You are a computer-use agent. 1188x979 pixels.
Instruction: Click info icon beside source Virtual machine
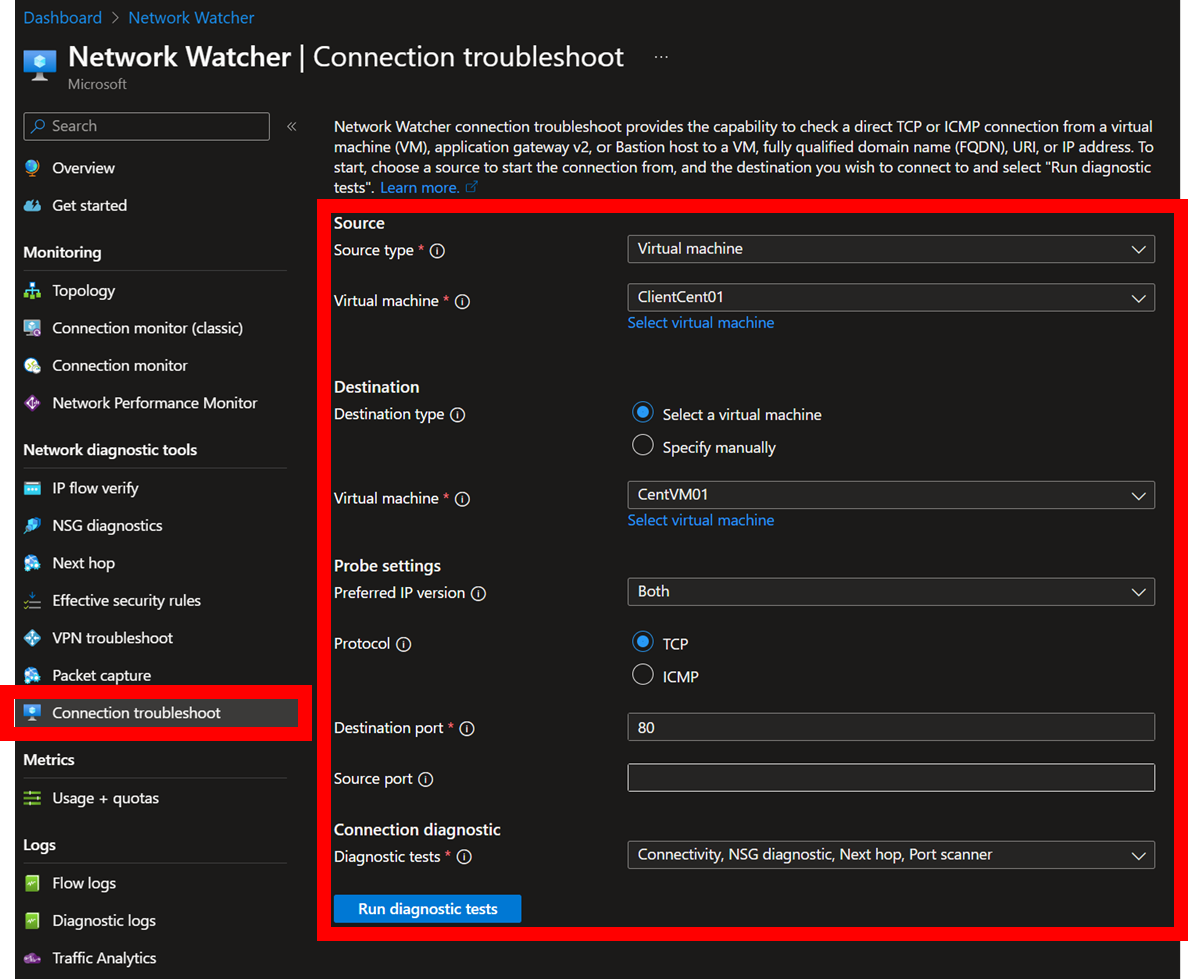pos(462,302)
